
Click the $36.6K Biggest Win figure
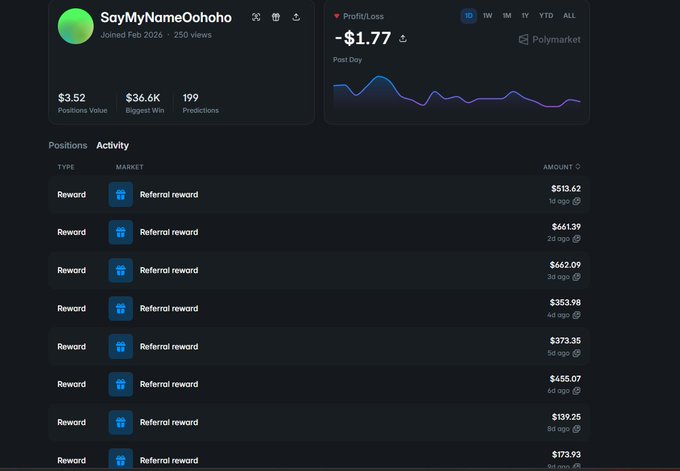coord(143,98)
